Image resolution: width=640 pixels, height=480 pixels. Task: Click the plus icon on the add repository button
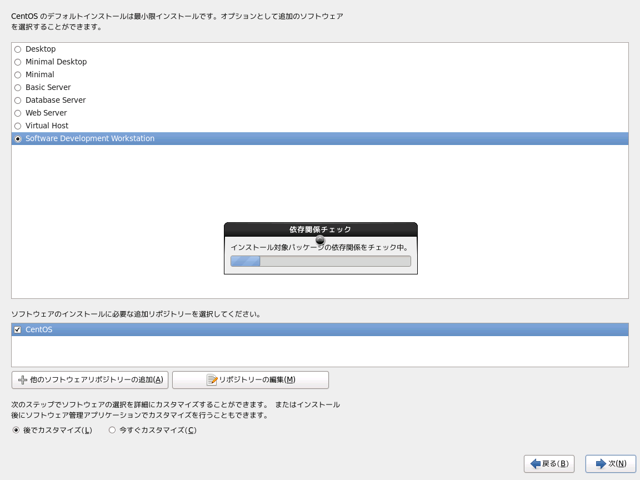(23, 380)
